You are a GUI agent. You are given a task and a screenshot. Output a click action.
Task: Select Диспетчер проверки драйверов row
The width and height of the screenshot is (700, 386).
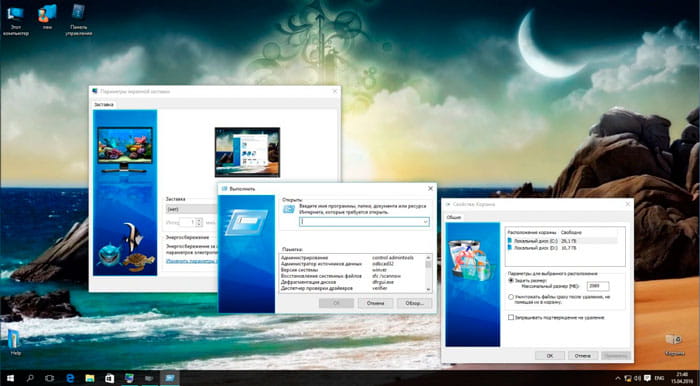click(x=352, y=288)
